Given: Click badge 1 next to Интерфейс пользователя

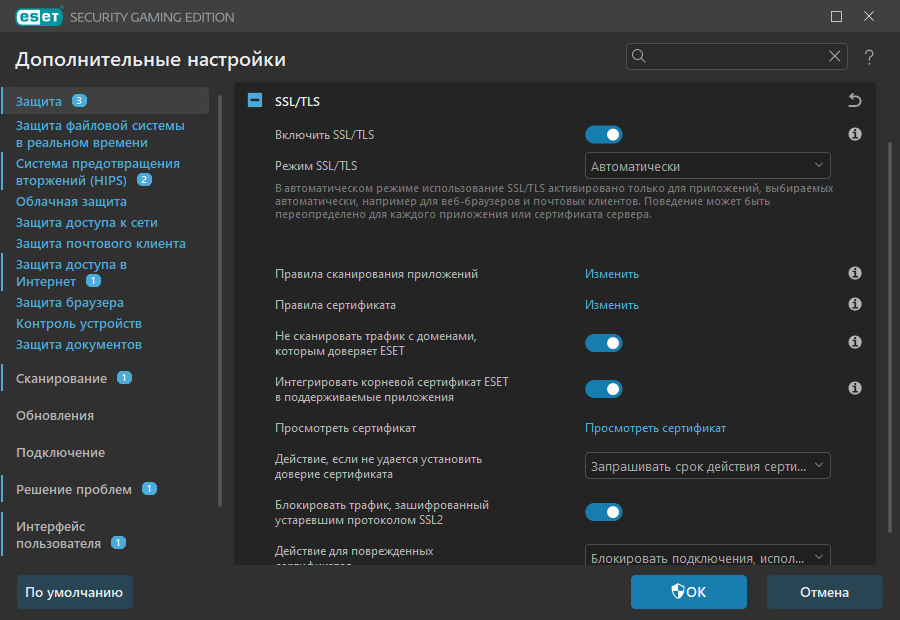Looking at the screenshot, I should tap(118, 543).
